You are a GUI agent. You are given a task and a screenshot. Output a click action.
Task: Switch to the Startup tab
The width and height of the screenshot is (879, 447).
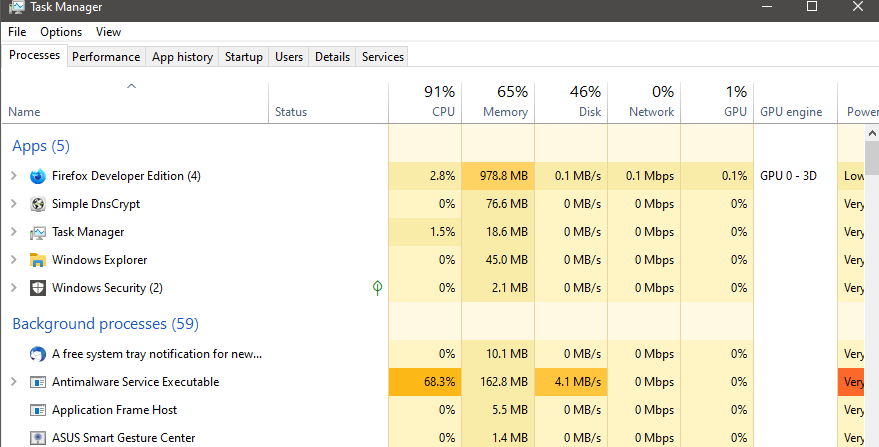pyautogui.click(x=244, y=57)
